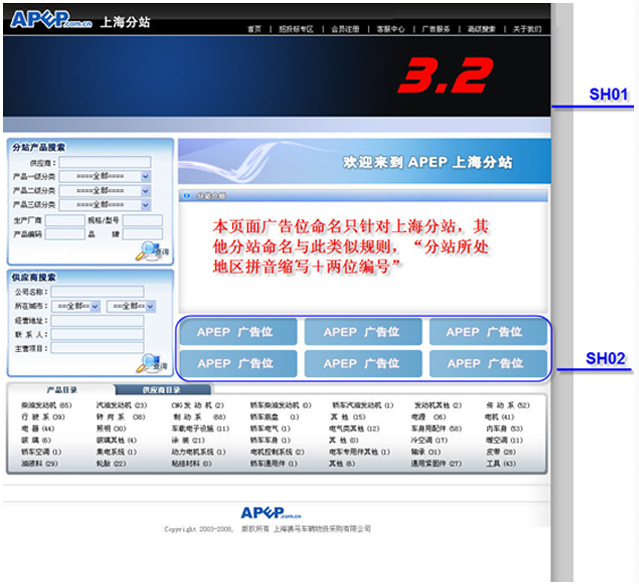Viewport: 639px width, 584px height.
Task: Click the supplier search magnifier 查询 icon
Action: (152, 364)
